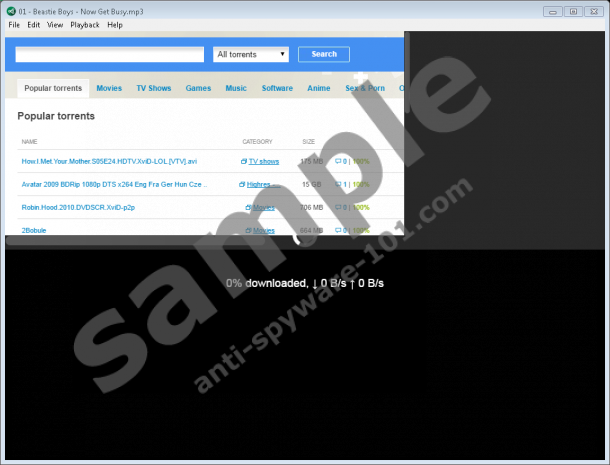This screenshot has width=610, height=465.
Task: Click the Highres category icon in Avatar row
Action: click(x=242, y=184)
